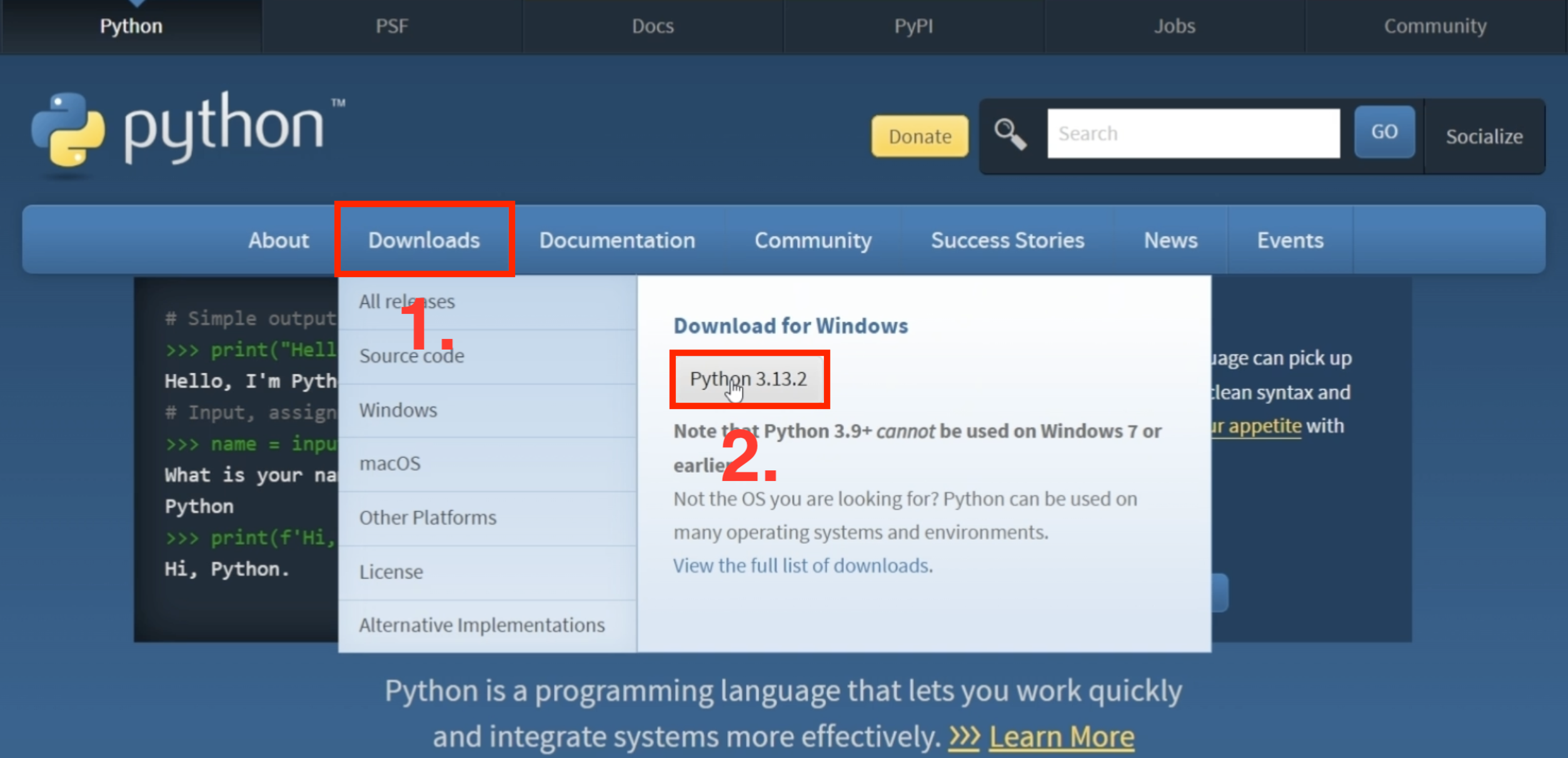Go to the PyPI section

click(913, 26)
